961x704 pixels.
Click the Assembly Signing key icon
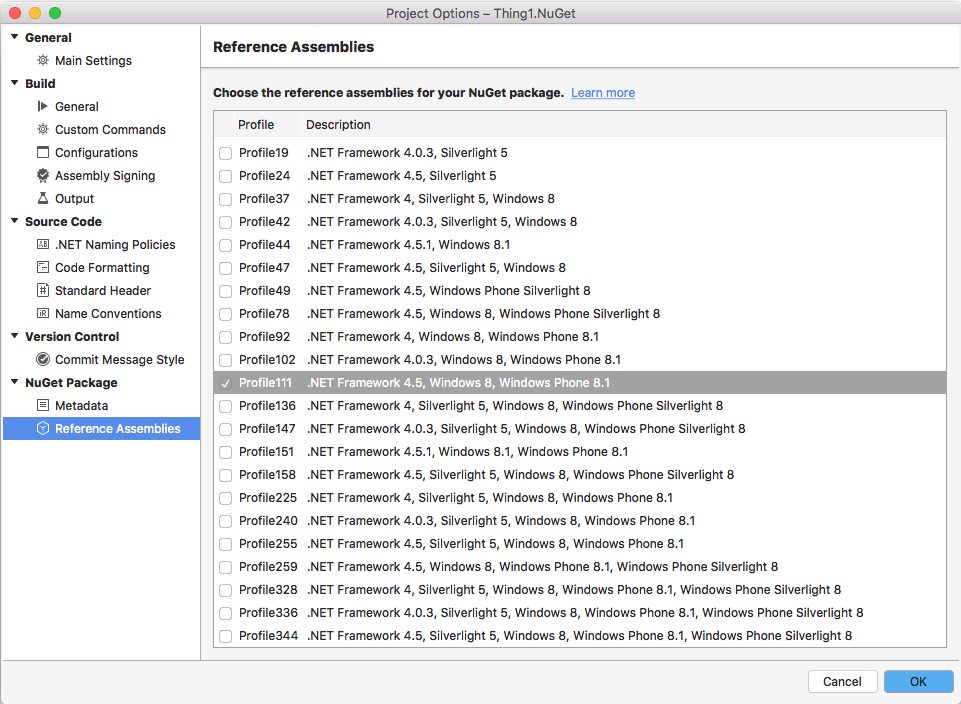click(42, 175)
